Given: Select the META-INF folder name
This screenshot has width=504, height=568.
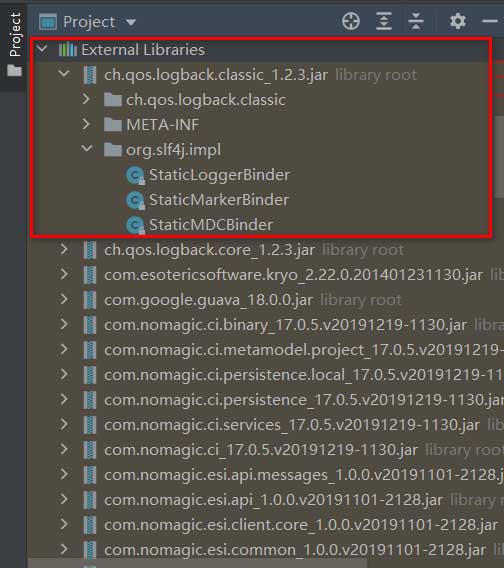Looking at the screenshot, I should (x=163, y=125).
